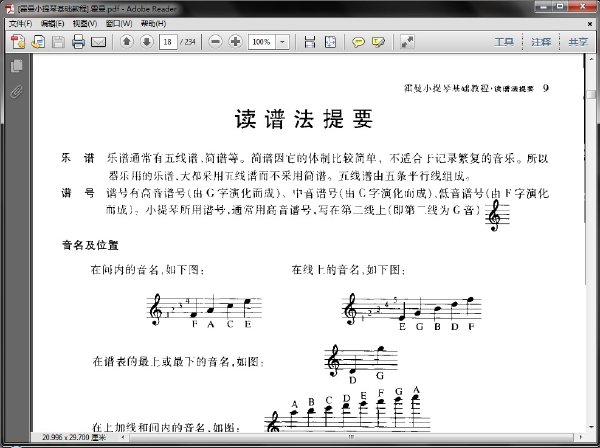Close the document with menu bar X
This screenshot has width=600, height=448.
tap(590, 24)
